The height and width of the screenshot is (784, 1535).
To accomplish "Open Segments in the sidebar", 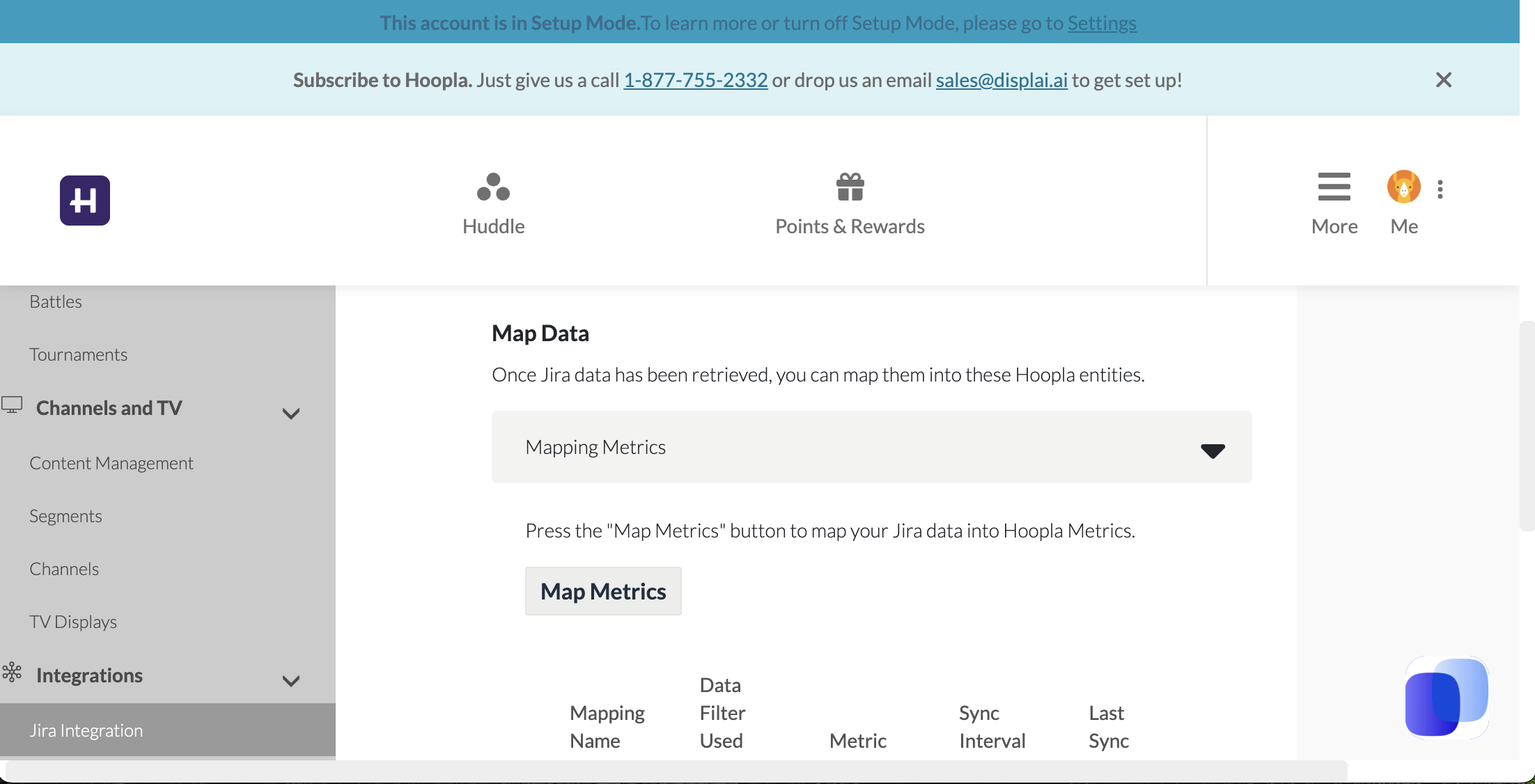I will point(65,516).
